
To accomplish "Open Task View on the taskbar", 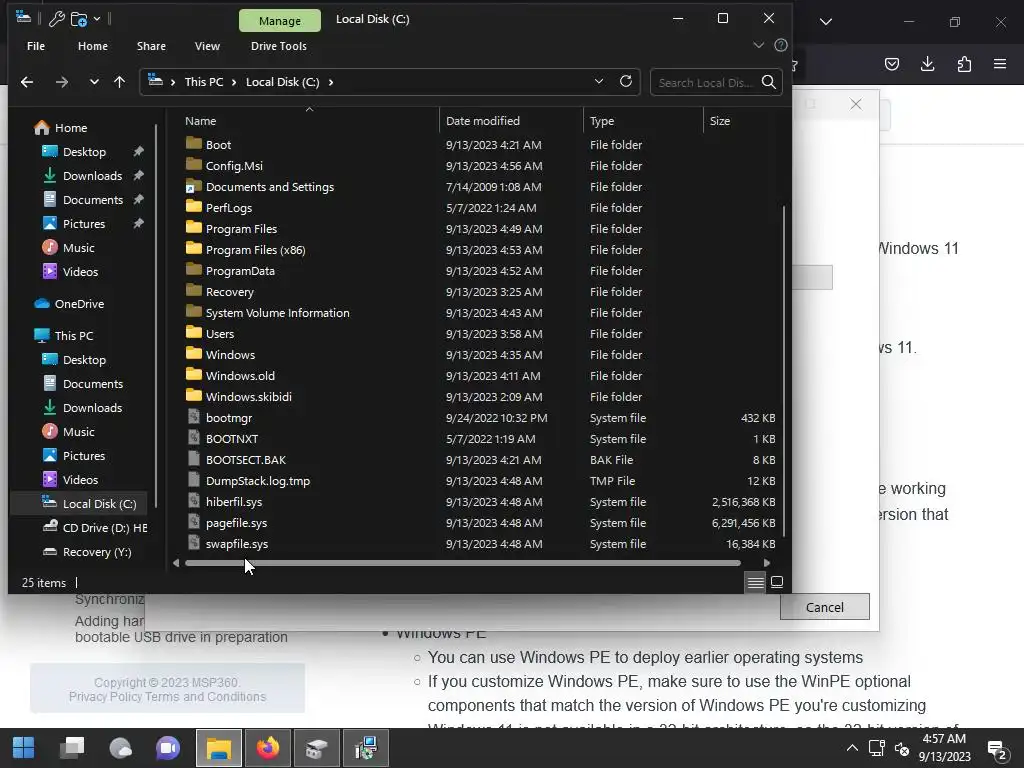I will 72,748.
